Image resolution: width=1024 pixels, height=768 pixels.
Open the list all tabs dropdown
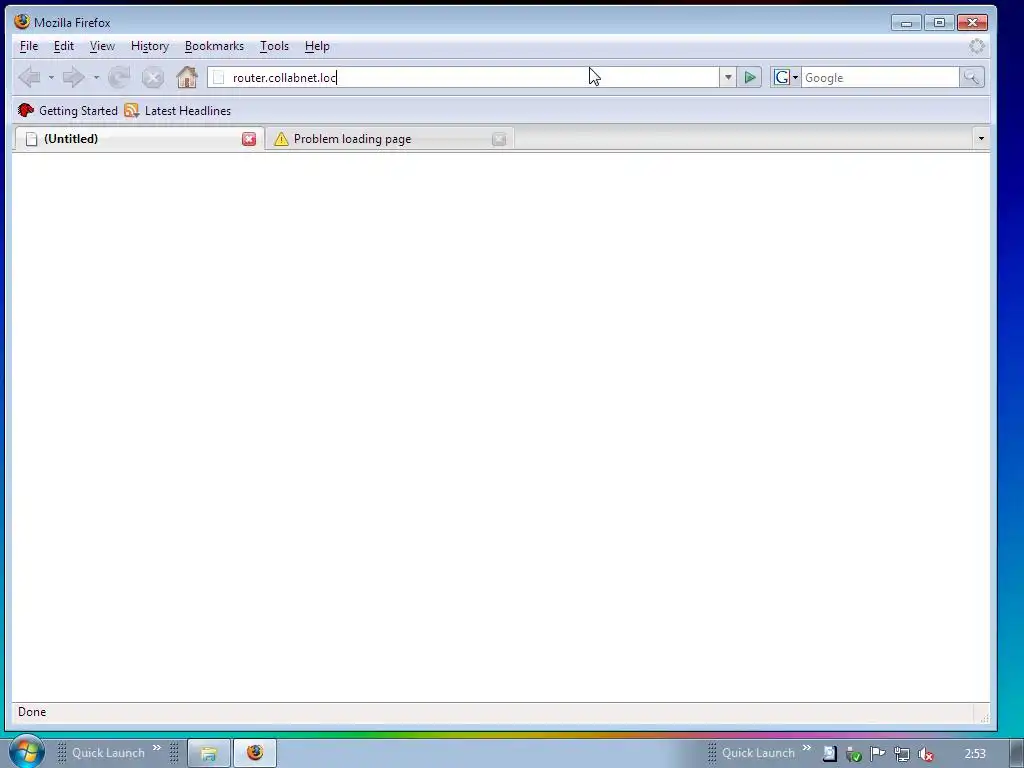(981, 138)
